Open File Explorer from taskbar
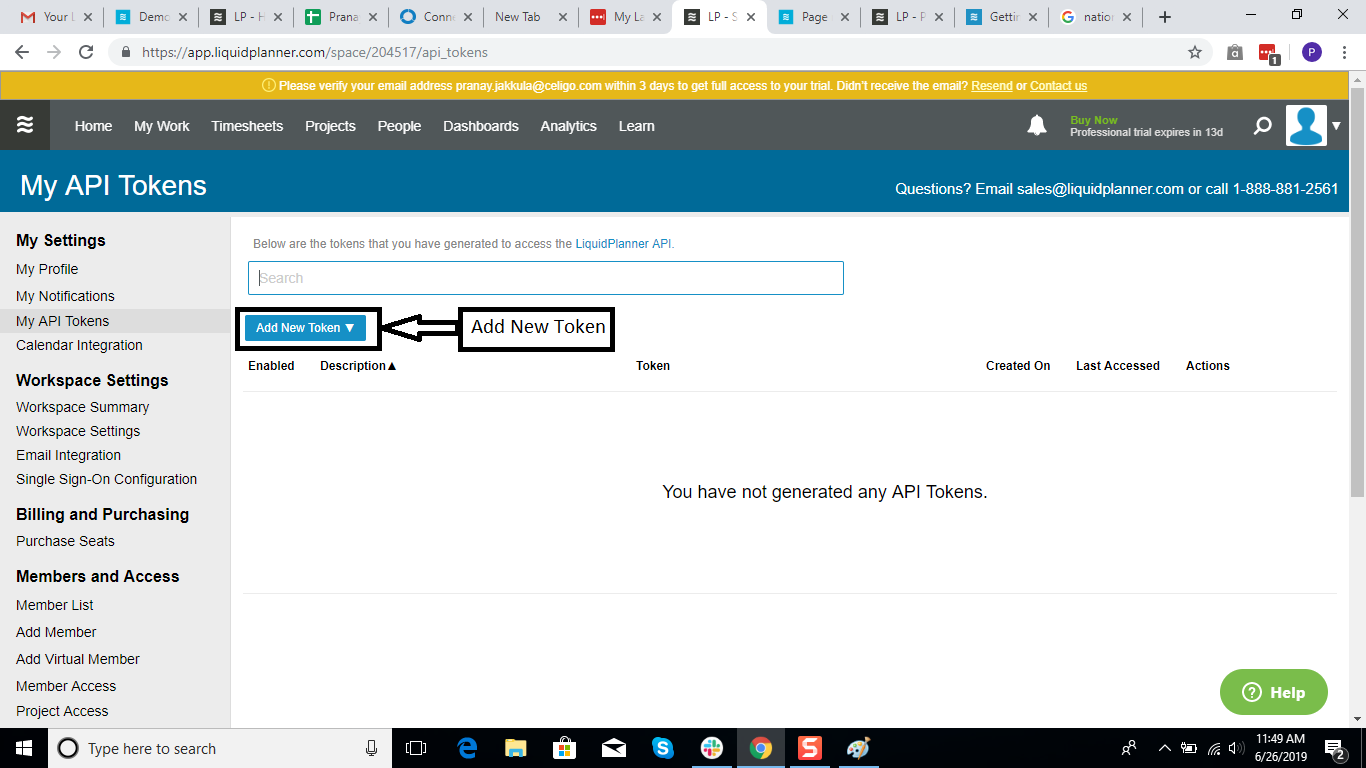1366x768 pixels. point(516,748)
